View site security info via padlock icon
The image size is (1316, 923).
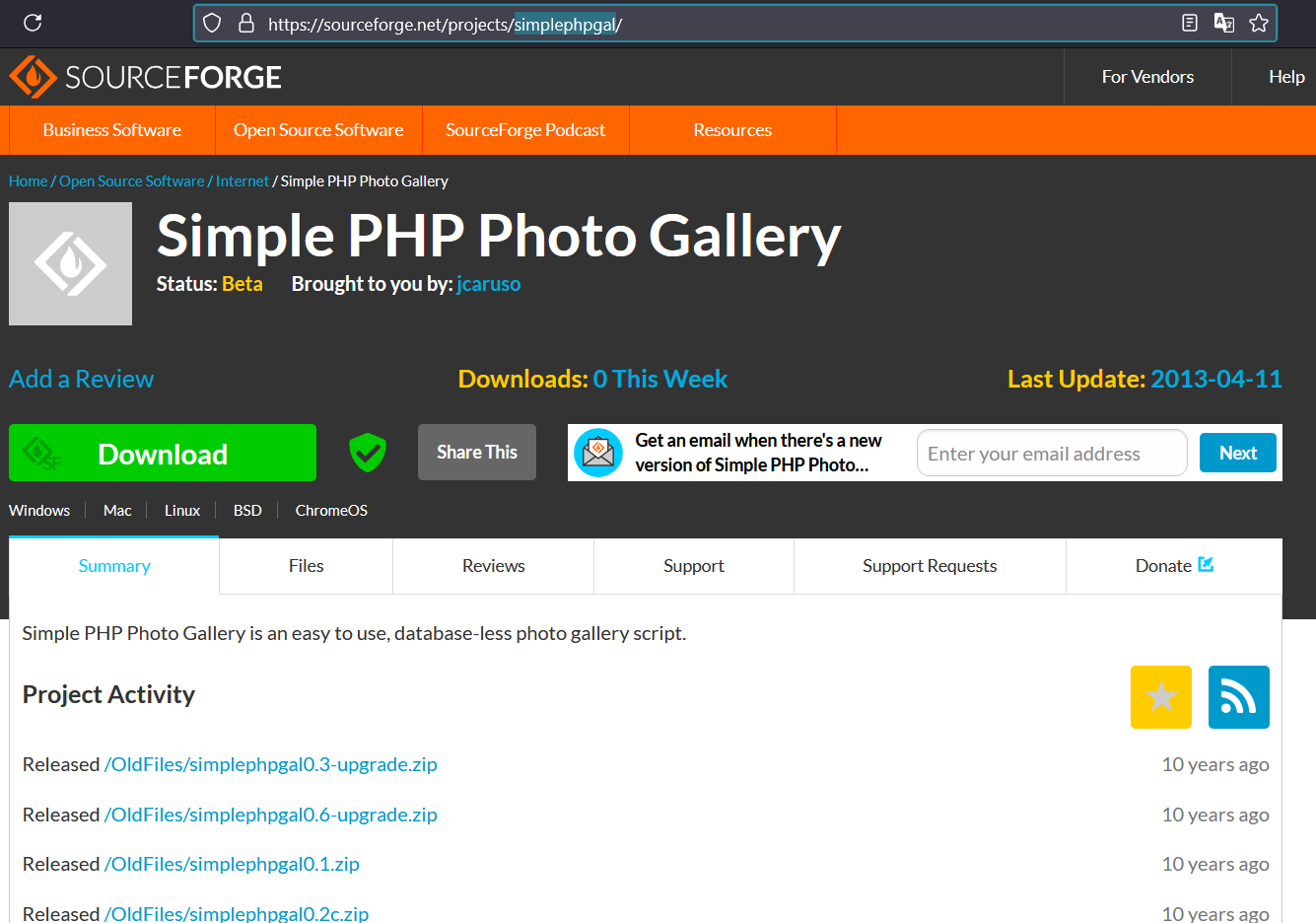[x=246, y=23]
